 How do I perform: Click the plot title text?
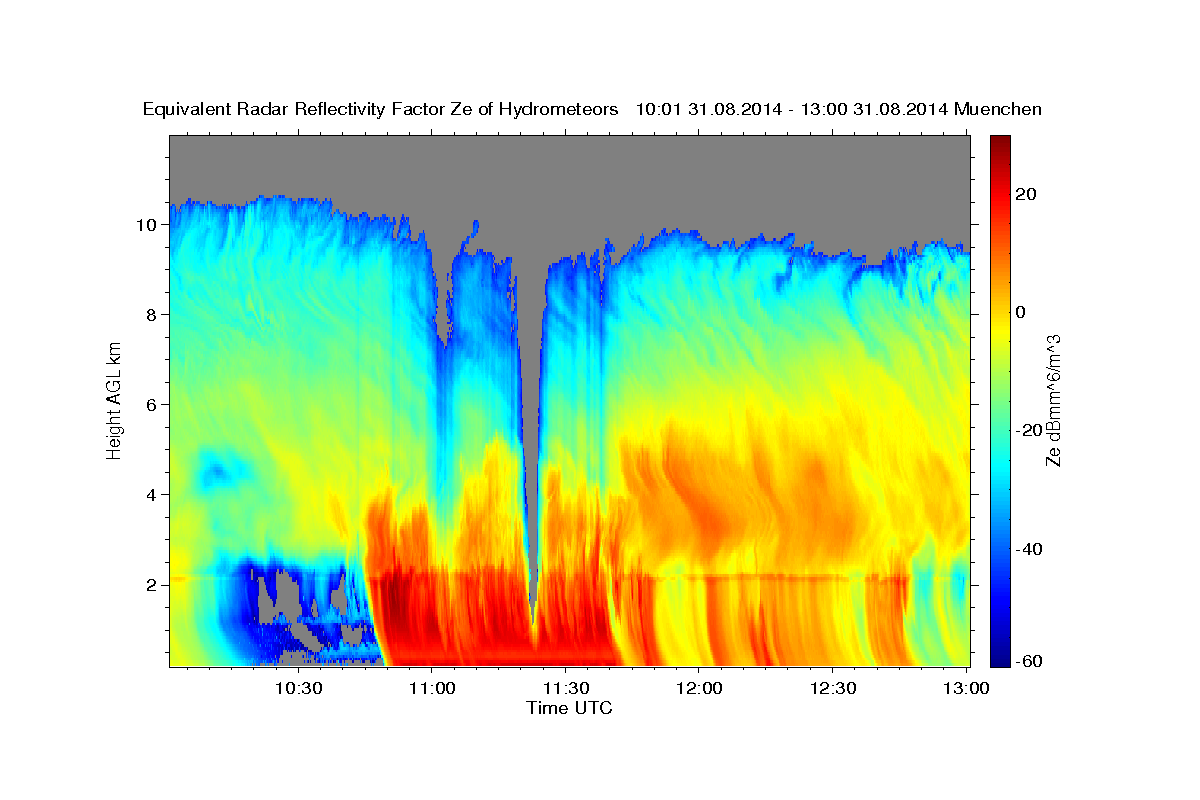point(593,109)
